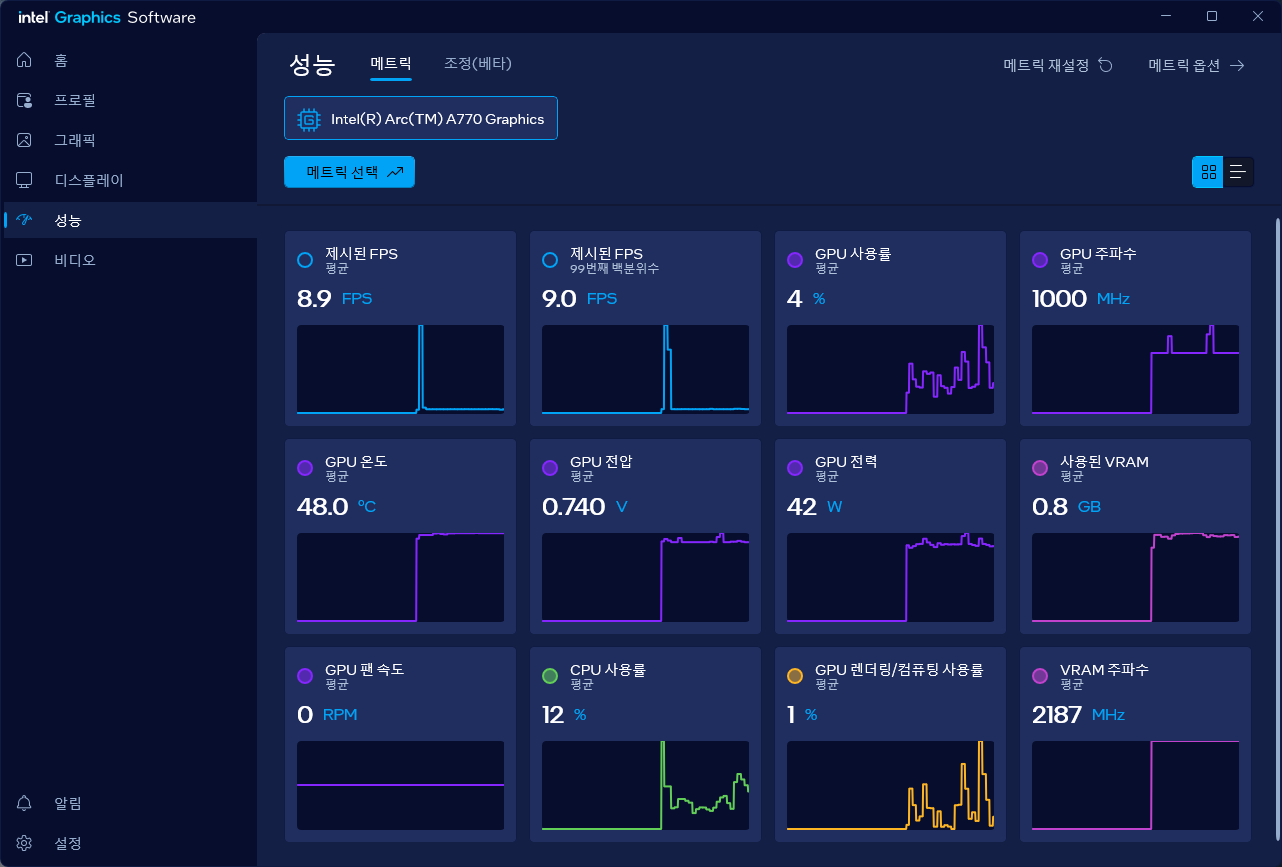
Task: Click the GPU 렌더링/컴퓨팅 orange graph
Action: 890,785
